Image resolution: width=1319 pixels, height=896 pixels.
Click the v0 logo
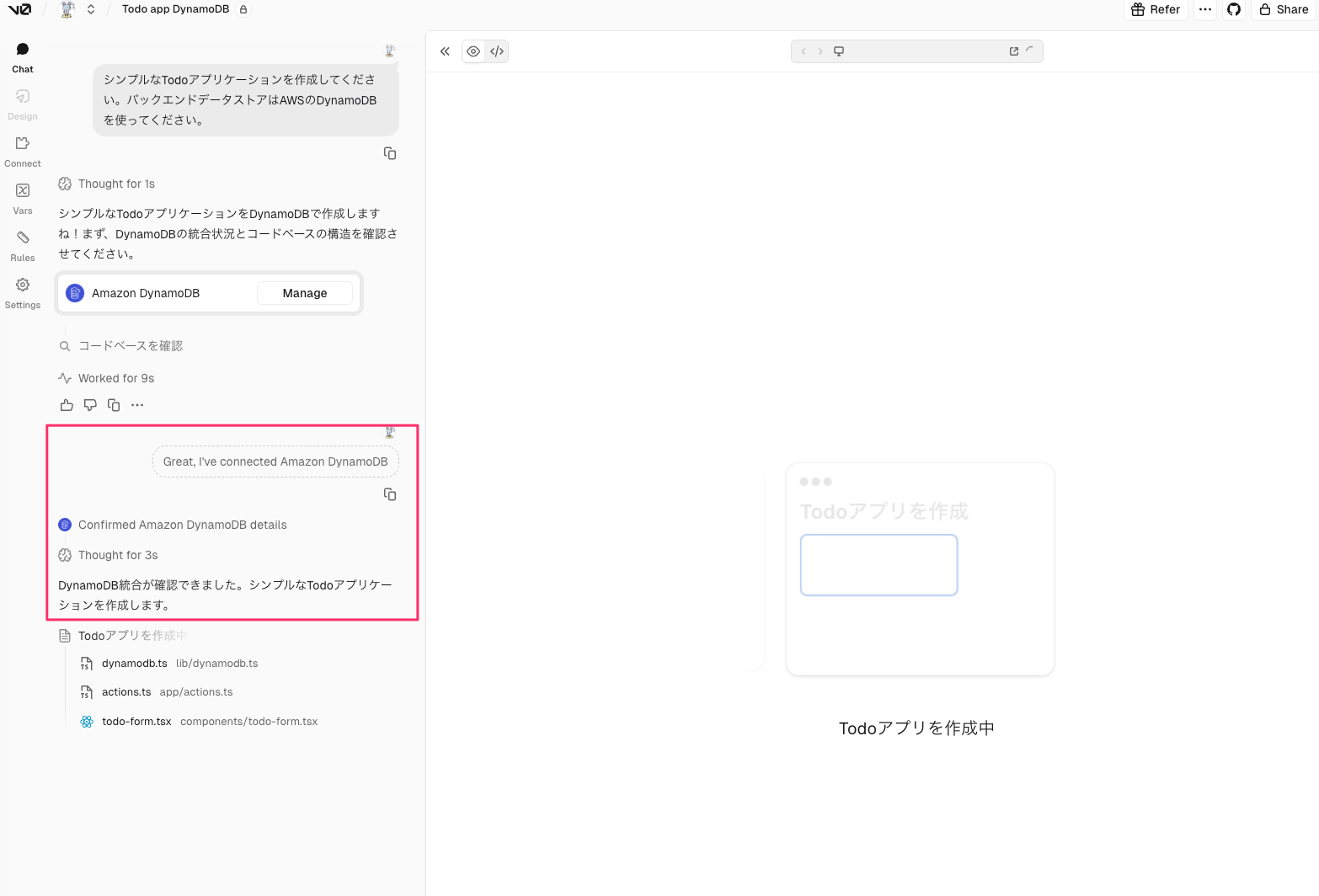[19, 9]
